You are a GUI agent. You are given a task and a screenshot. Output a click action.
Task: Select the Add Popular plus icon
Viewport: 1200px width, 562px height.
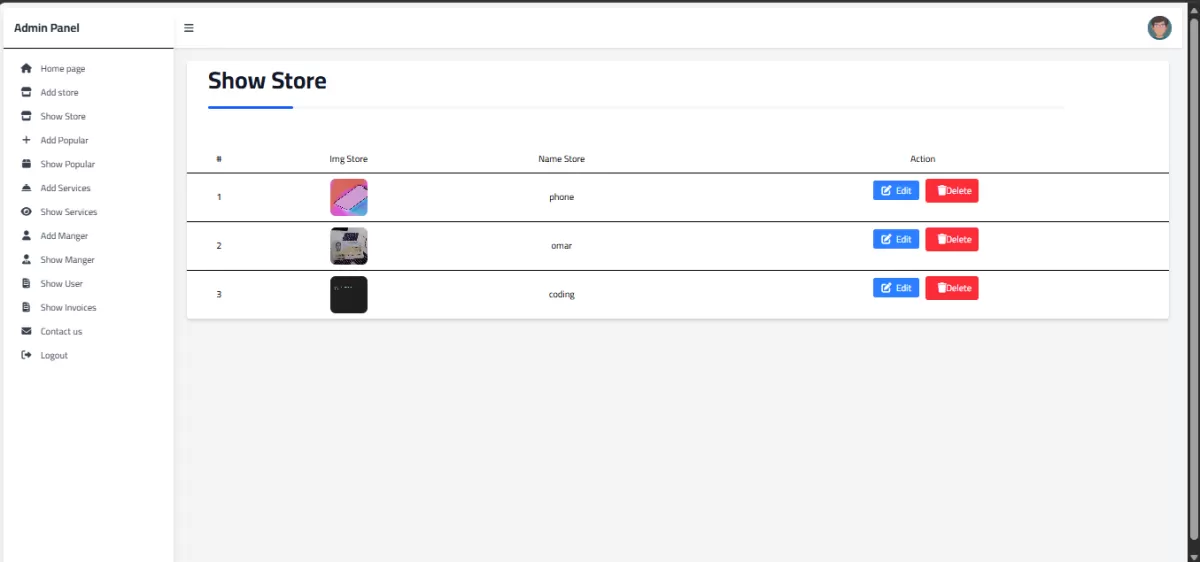tap(27, 140)
